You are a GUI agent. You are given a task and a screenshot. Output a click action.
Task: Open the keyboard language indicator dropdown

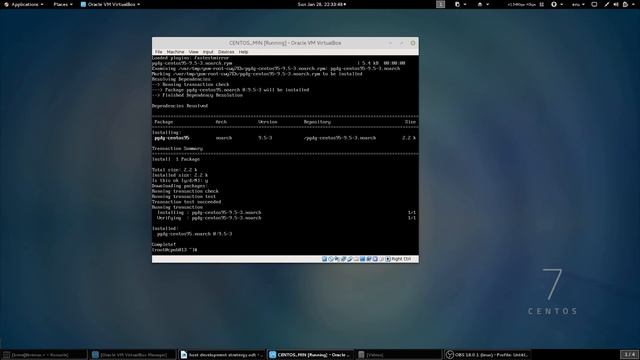click(578, 4)
